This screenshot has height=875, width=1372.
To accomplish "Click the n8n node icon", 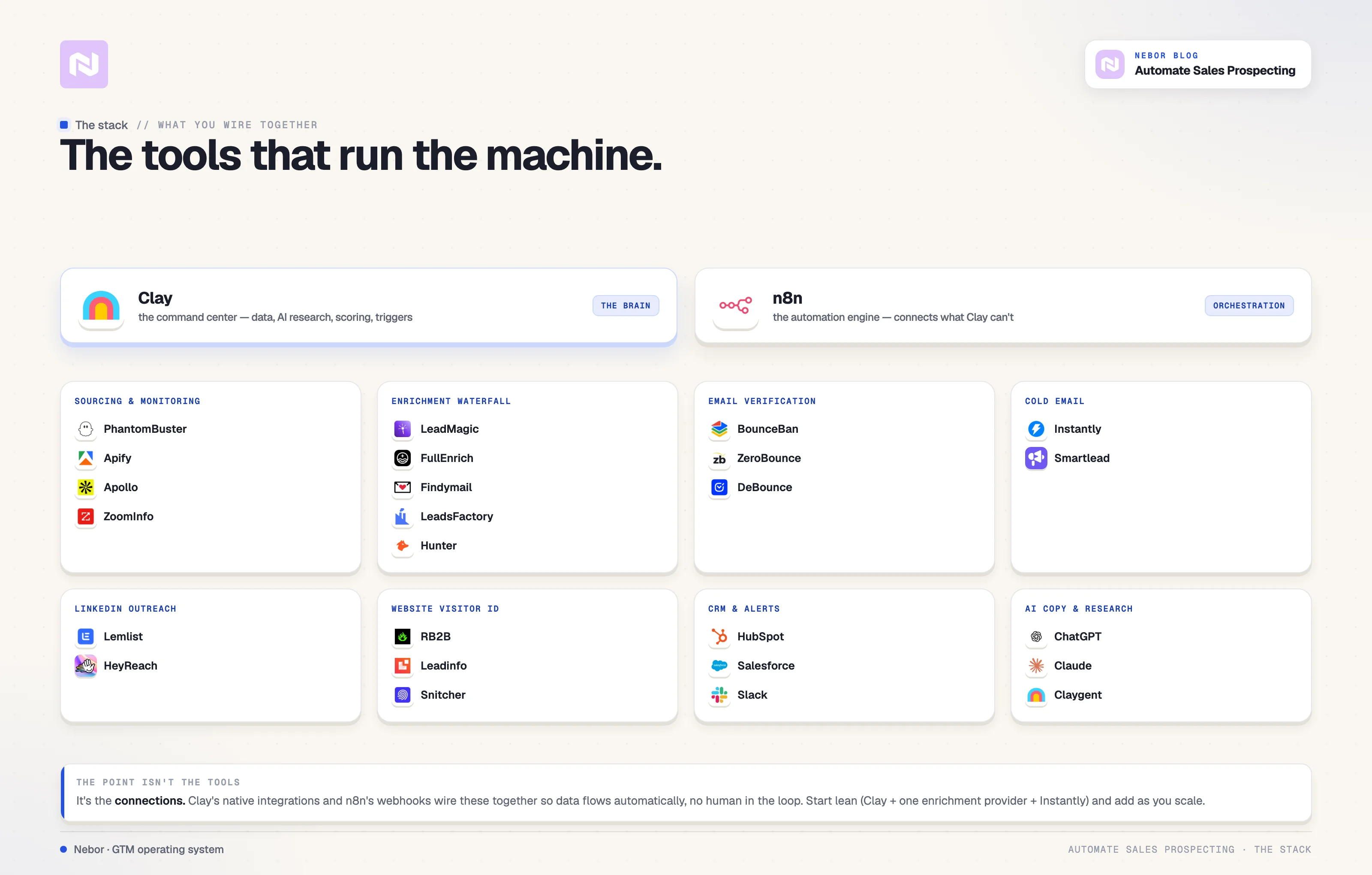I will click(x=735, y=305).
